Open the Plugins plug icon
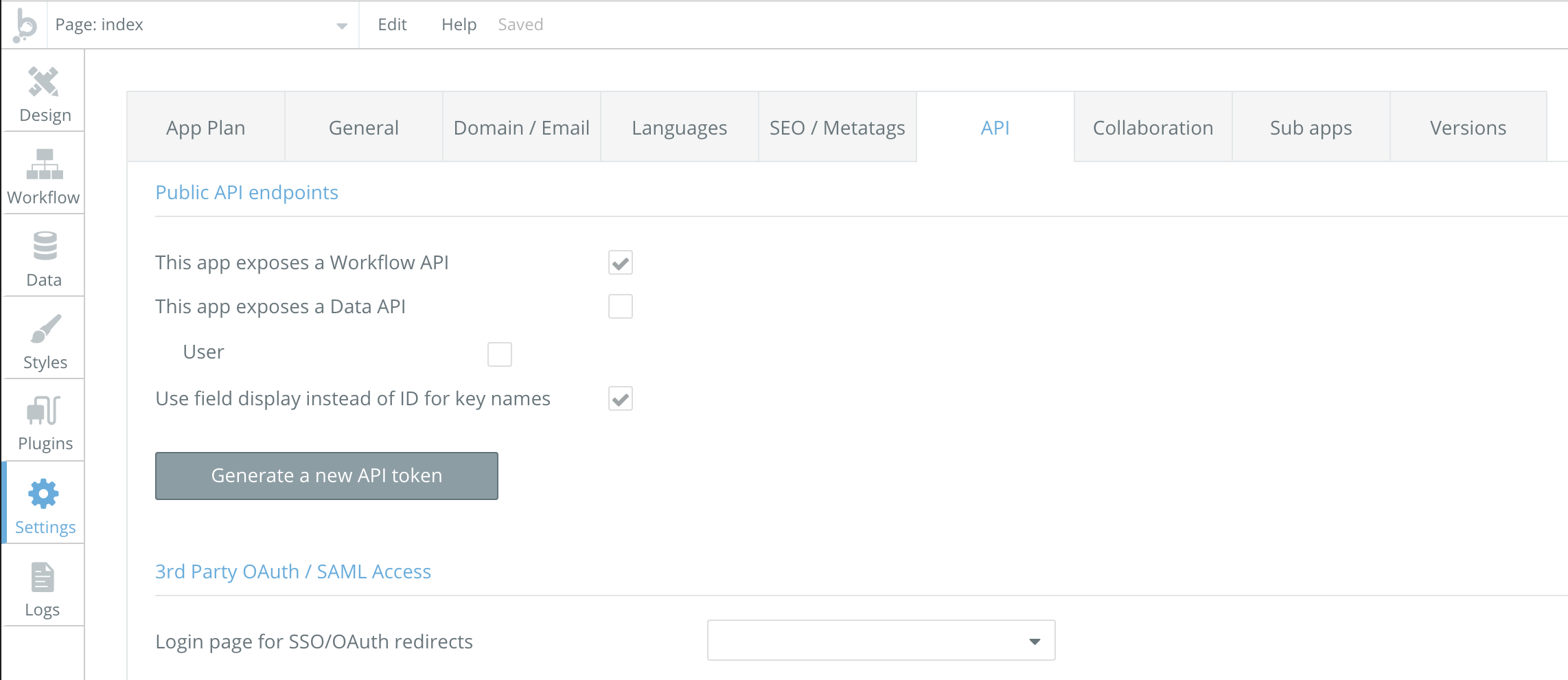This screenshot has height=680, width=1568. coord(44,411)
